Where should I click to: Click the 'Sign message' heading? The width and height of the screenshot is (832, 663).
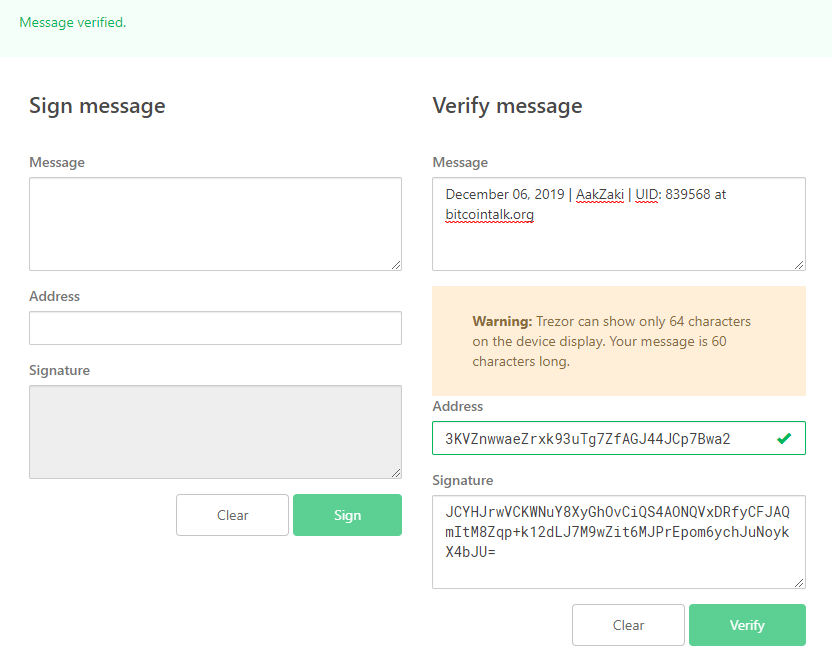(97, 106)
